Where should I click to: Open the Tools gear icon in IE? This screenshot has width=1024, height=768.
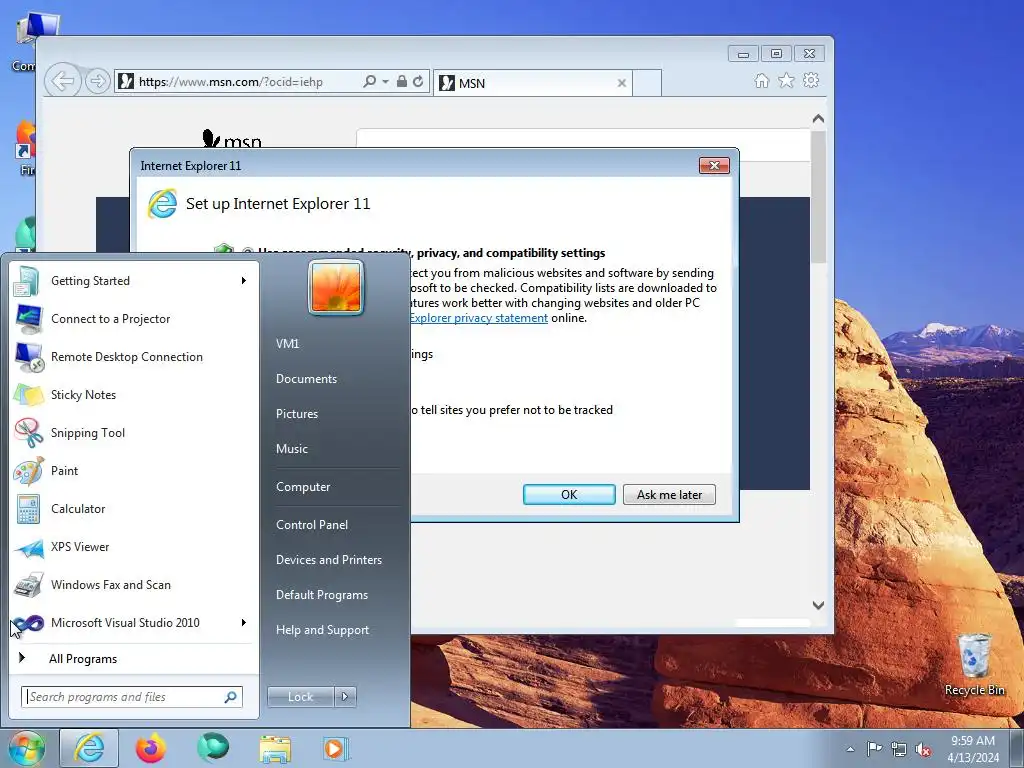[x=811, y=81]
